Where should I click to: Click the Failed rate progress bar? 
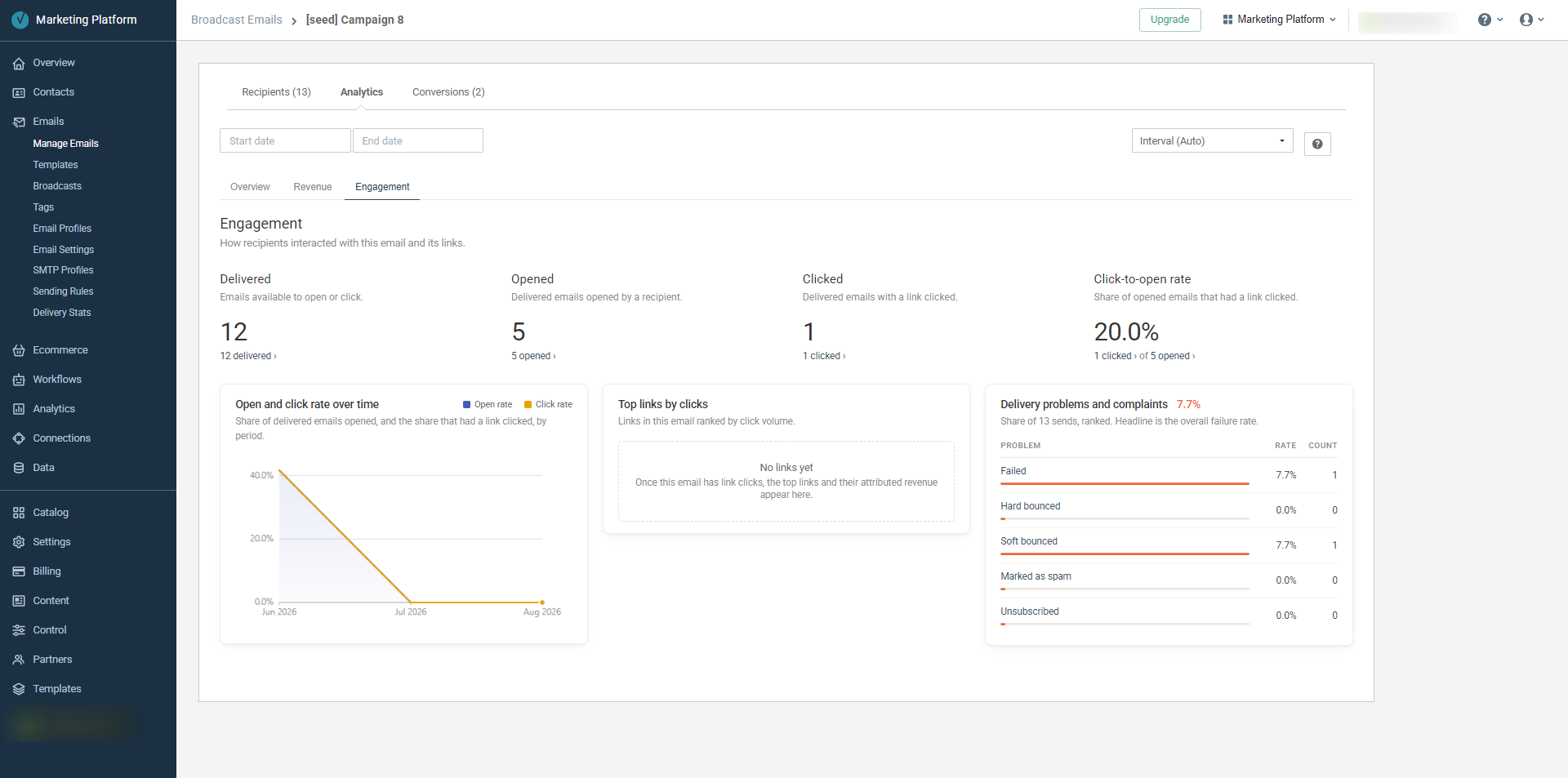[1125, 484]
